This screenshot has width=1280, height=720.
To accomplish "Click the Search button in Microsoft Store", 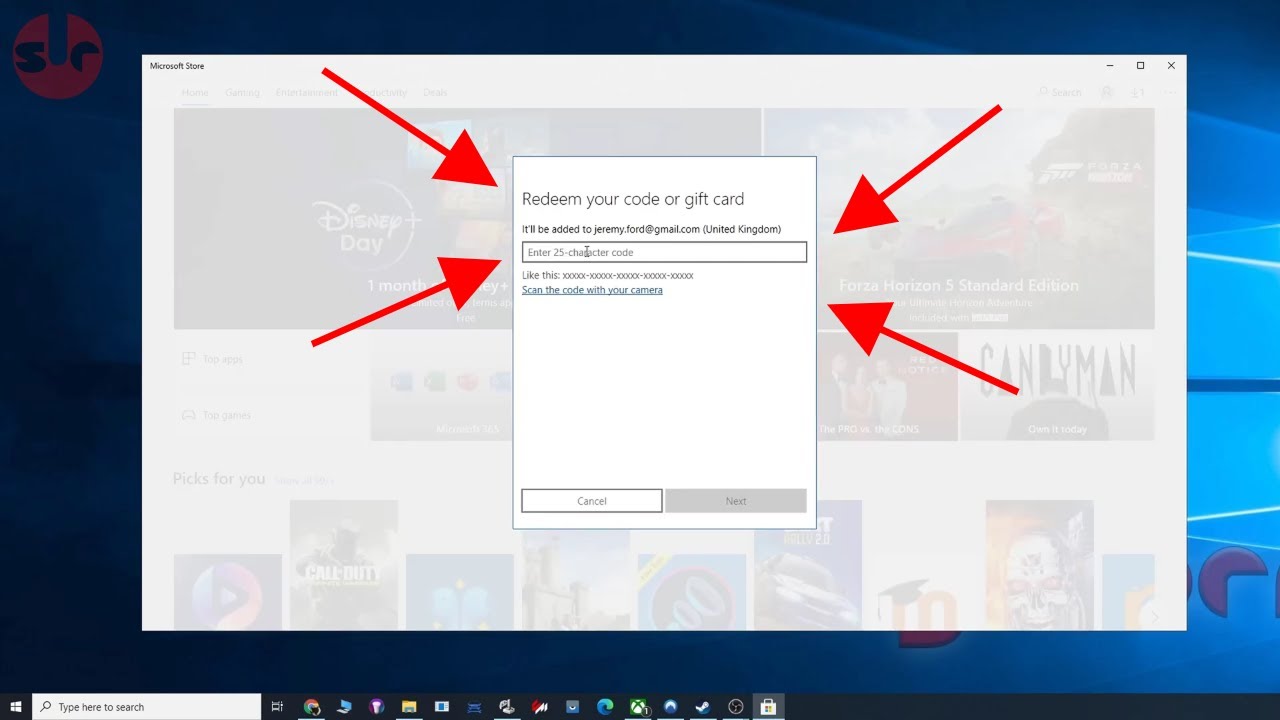I will tap(1060, 93).
